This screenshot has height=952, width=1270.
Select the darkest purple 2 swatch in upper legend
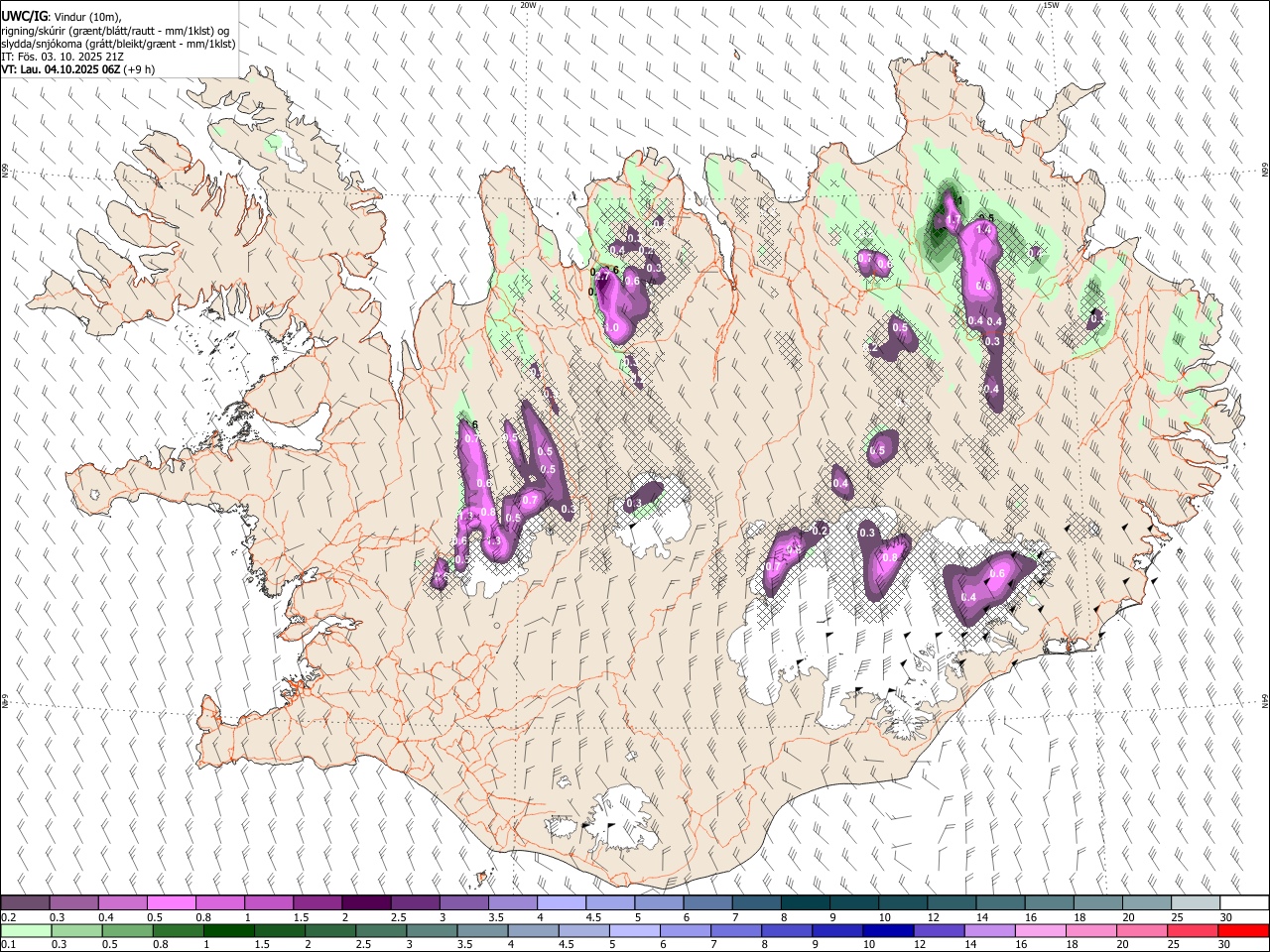pos(366,903)
